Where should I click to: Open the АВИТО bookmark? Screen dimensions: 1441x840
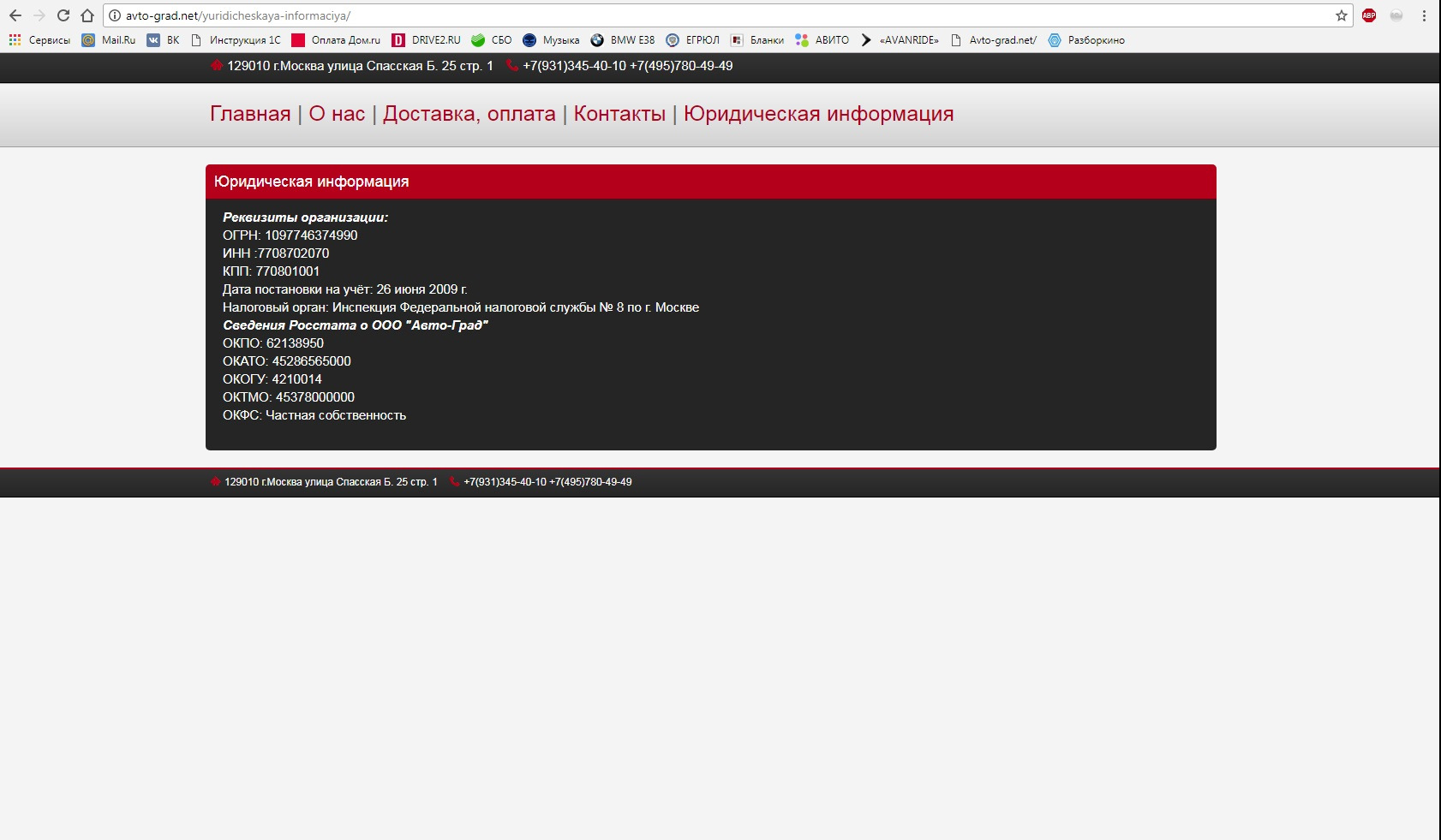point(822,40)
